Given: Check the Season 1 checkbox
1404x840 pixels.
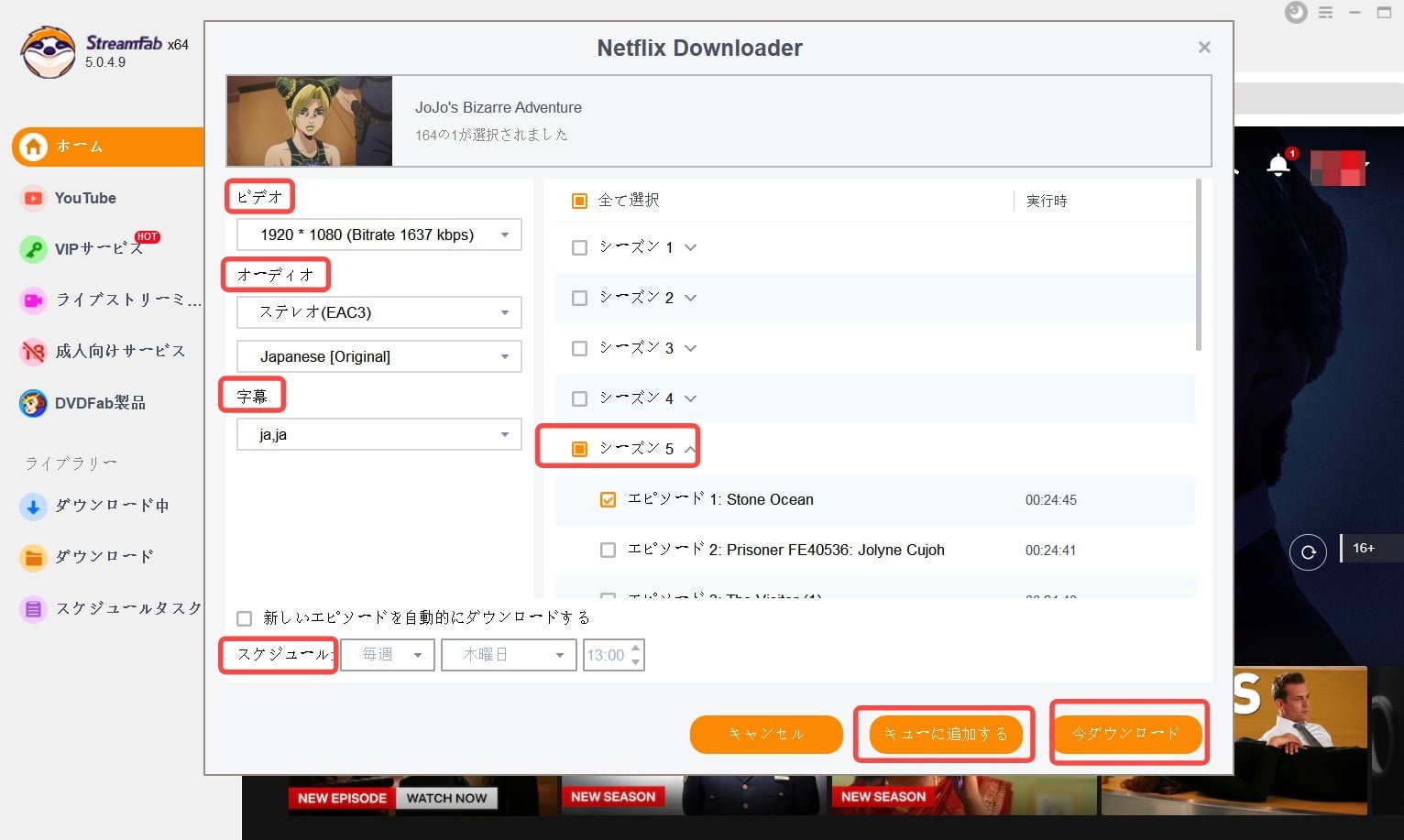Looking at the screenshot, I should pyautogui.click(x=579, y=247).
